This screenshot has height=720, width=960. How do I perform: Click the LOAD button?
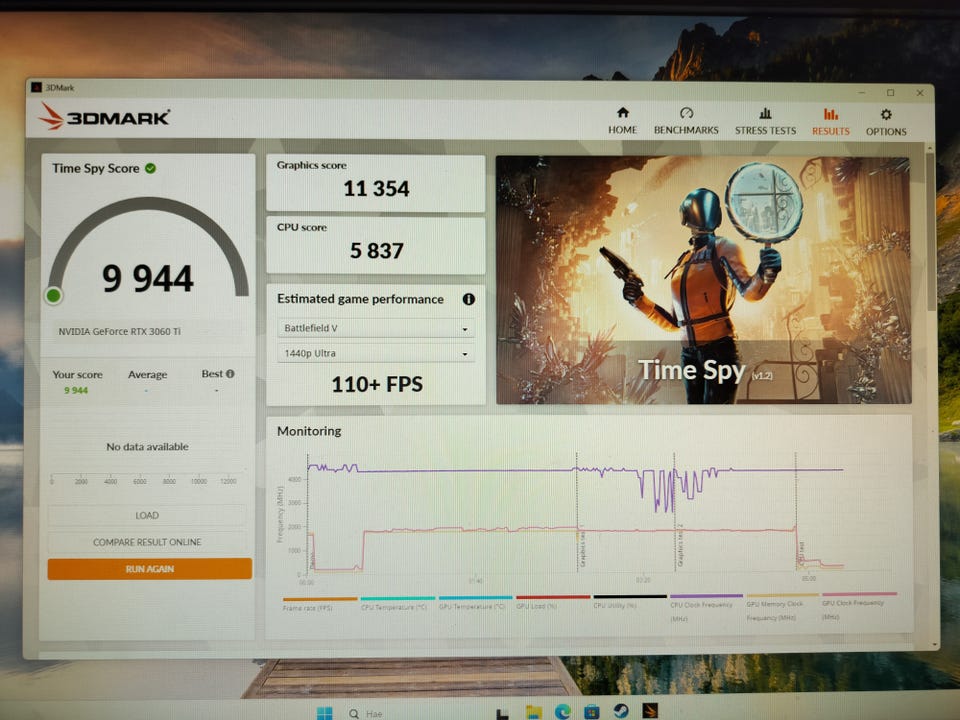click(x=147, y=516)
